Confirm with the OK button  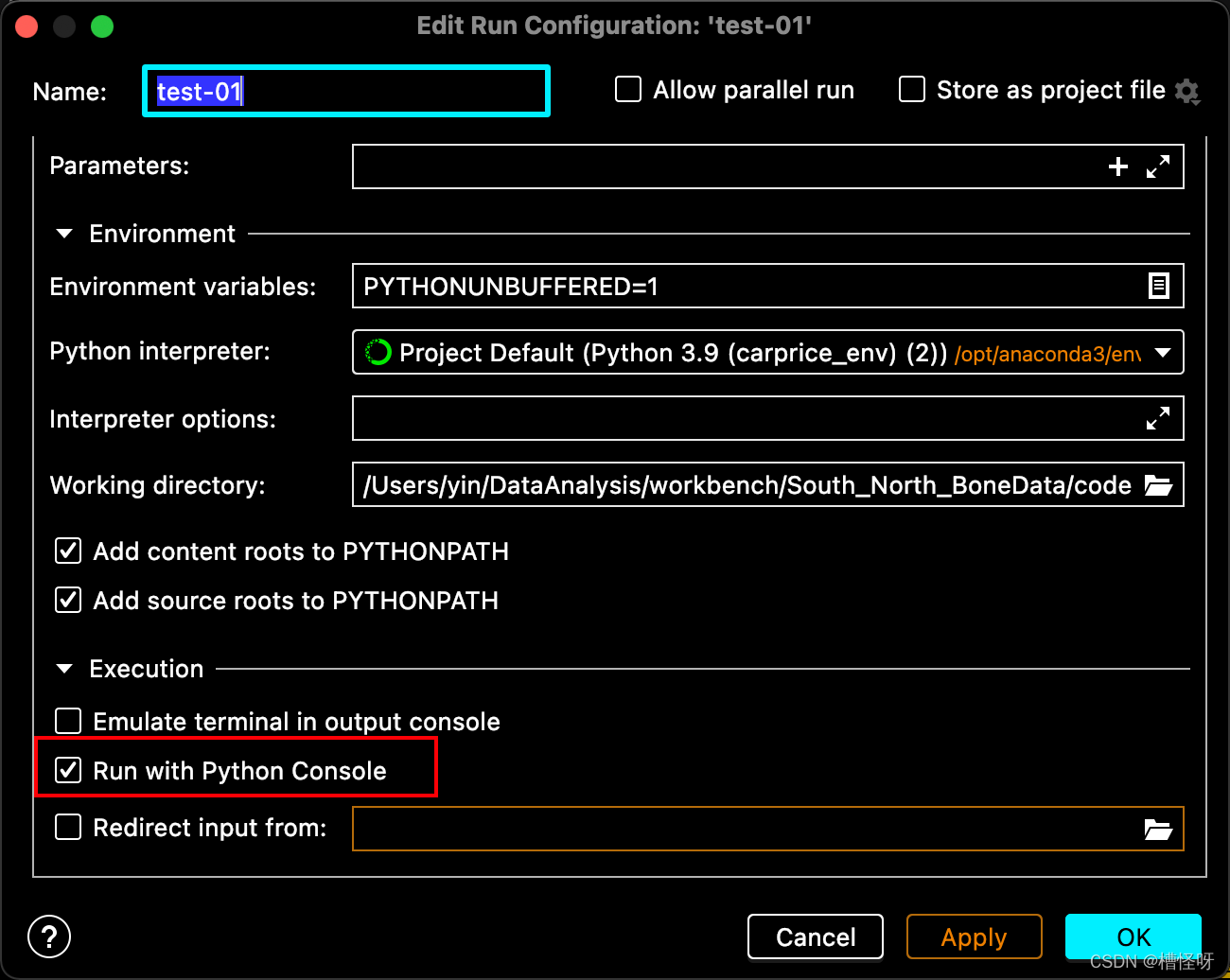click(x=1133, y=936)
